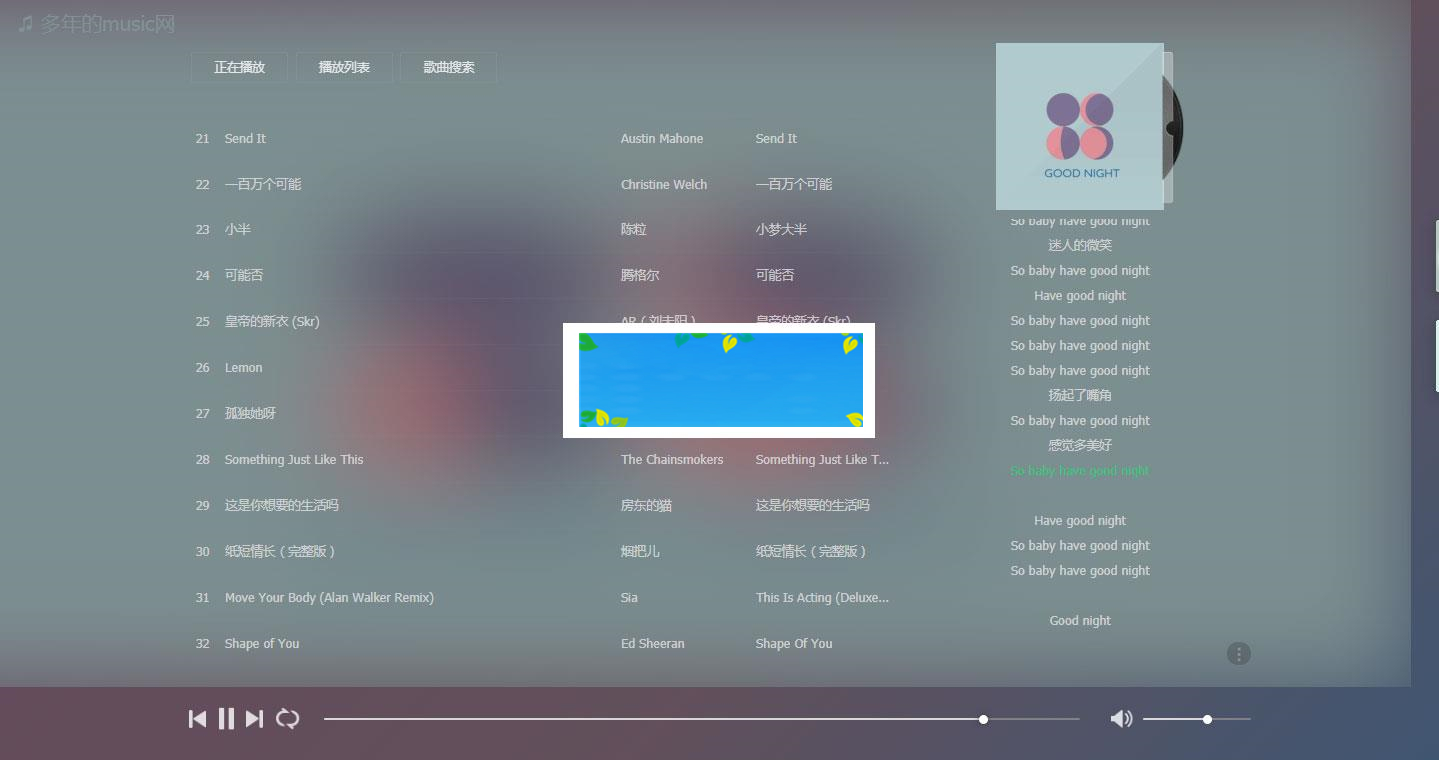
Task: Select the song Lemon
Action: click(x=244, y=368)
